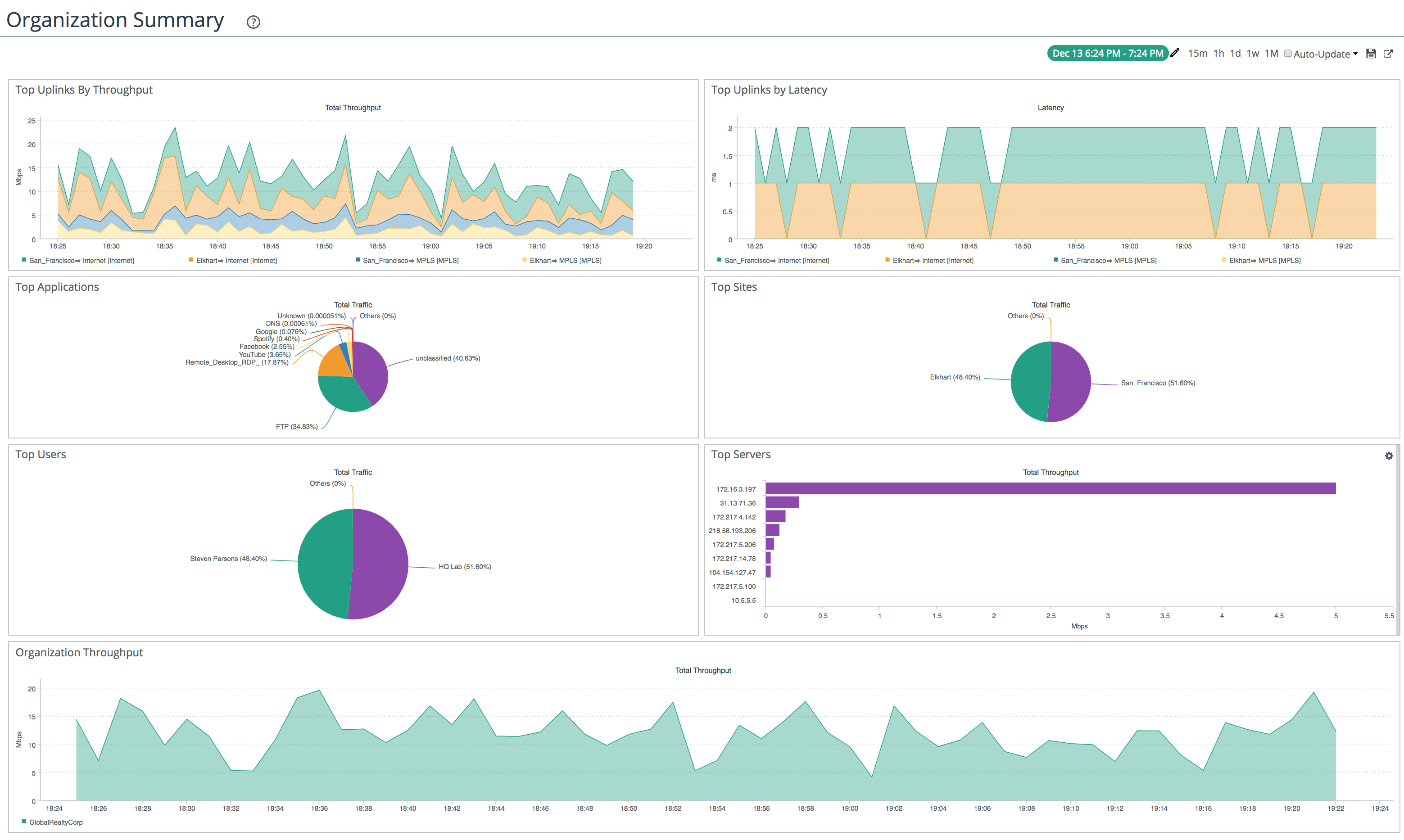This screenshot has width=1404, height=840.
Task: Open Top Servers gear settings
Action: 1389,456
